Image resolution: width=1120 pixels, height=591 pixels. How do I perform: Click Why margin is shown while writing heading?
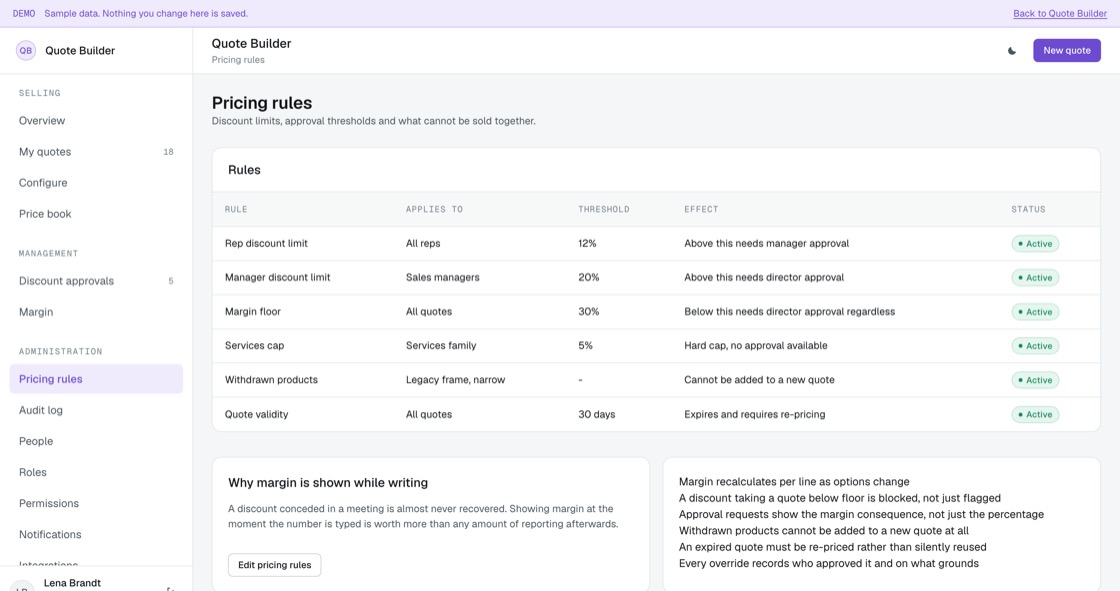(x=328, y=483)
